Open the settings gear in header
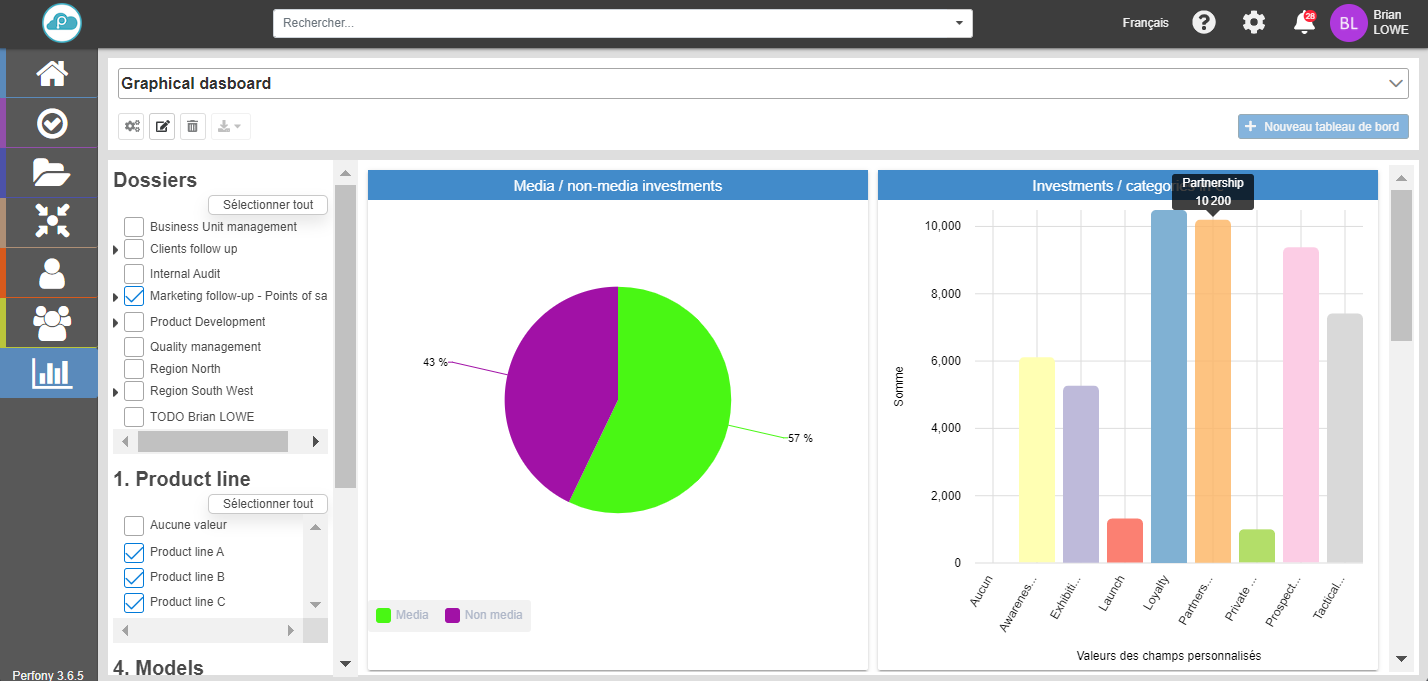The image size is (1428, 681). point(1254,22)
